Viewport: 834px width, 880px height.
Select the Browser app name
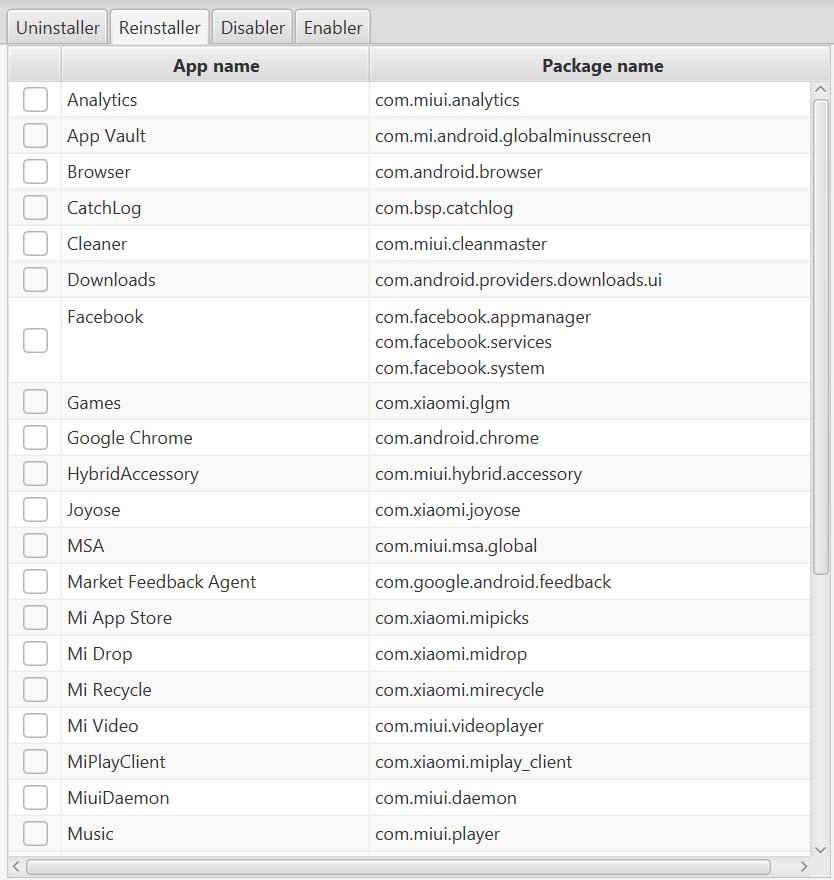pos(99,172)
